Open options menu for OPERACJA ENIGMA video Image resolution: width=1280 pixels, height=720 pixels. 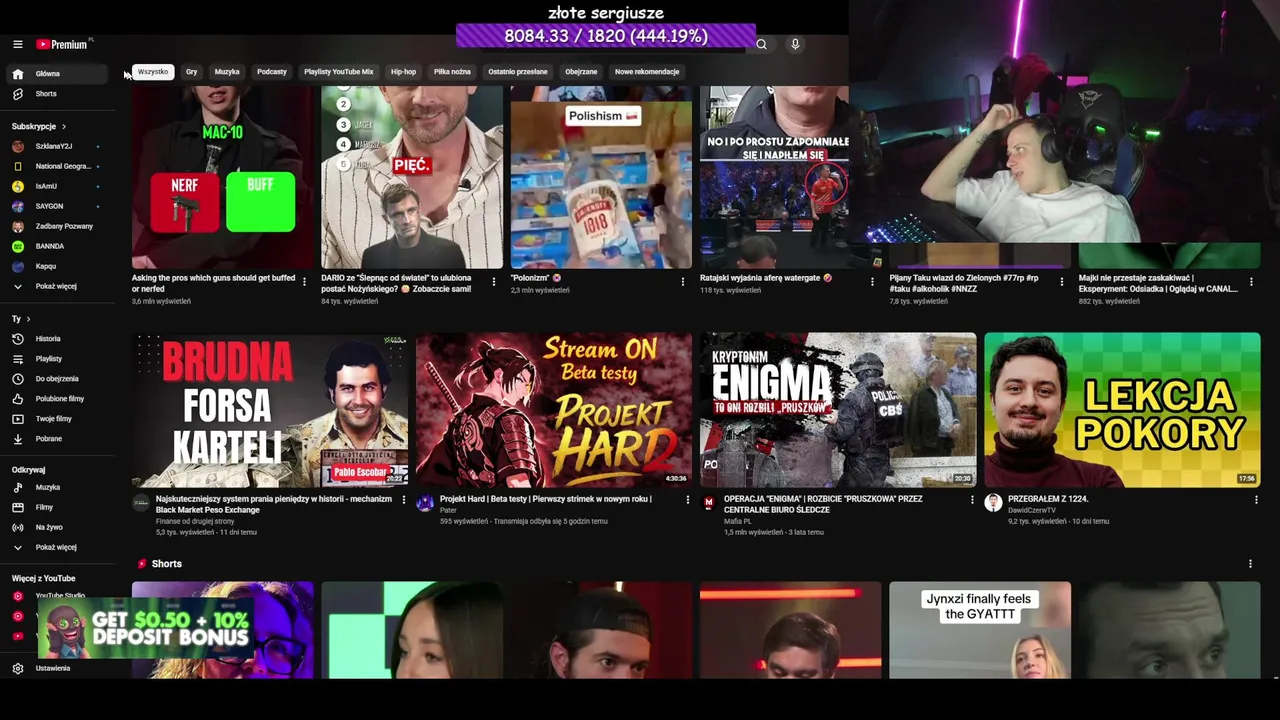[971, 500]
